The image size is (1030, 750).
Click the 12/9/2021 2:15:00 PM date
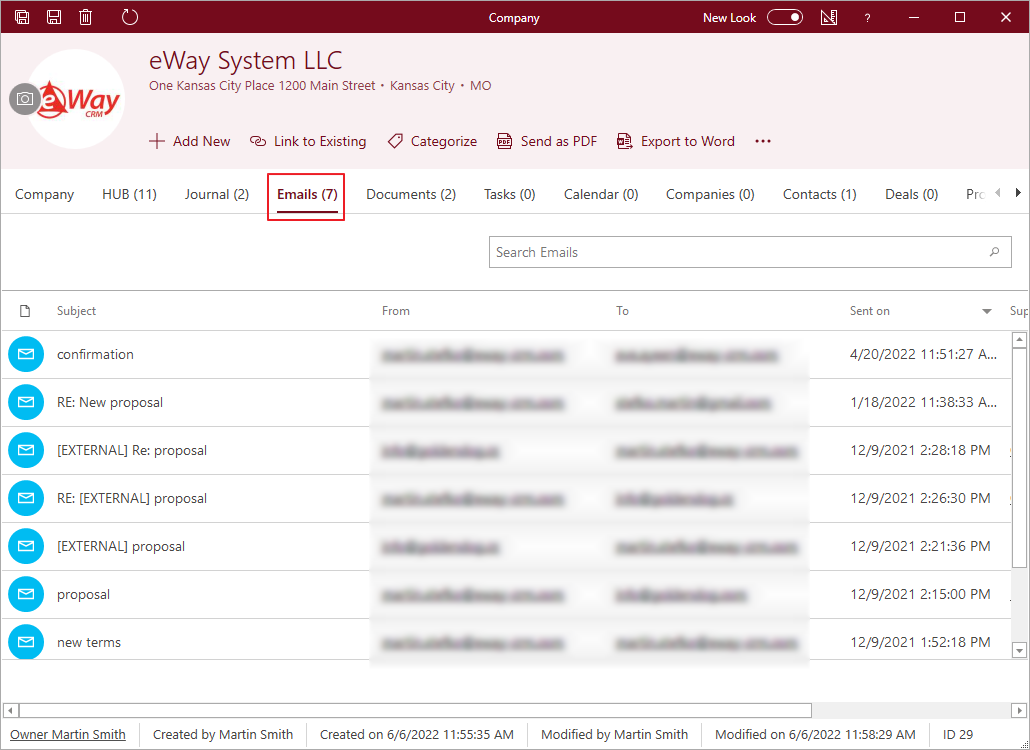(920, 594)
